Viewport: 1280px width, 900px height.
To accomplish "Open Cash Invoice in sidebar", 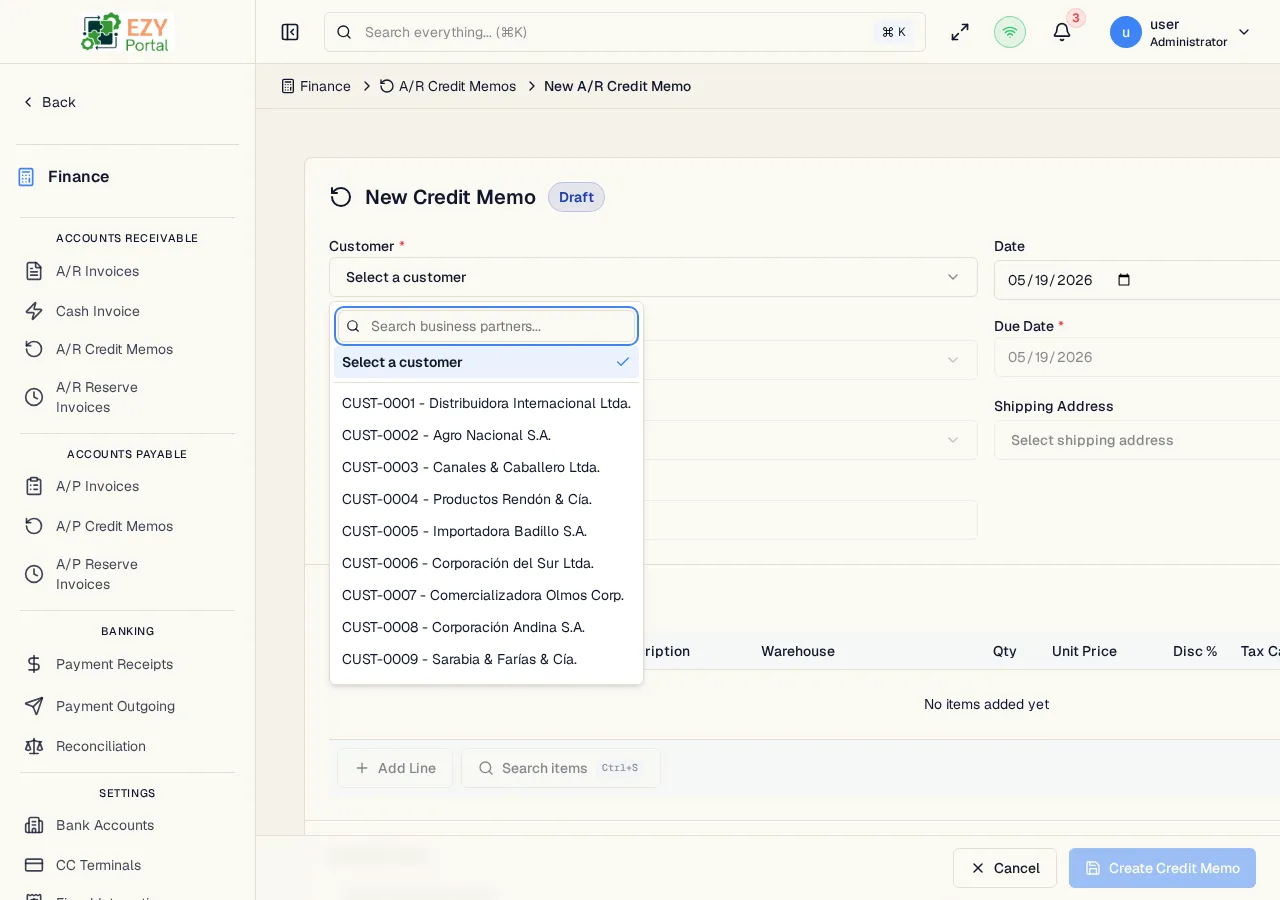I will [97, 311].
